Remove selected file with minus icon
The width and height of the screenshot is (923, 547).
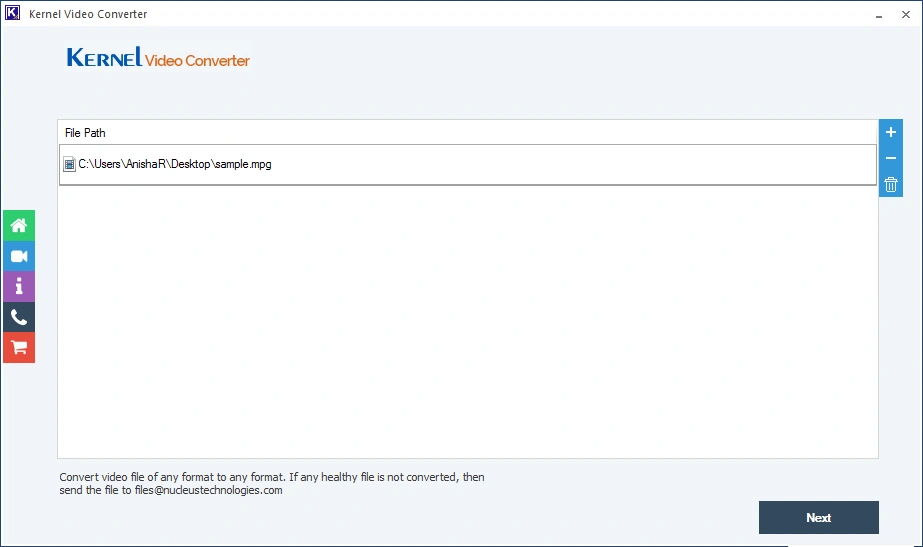click(x=891, y=158)
